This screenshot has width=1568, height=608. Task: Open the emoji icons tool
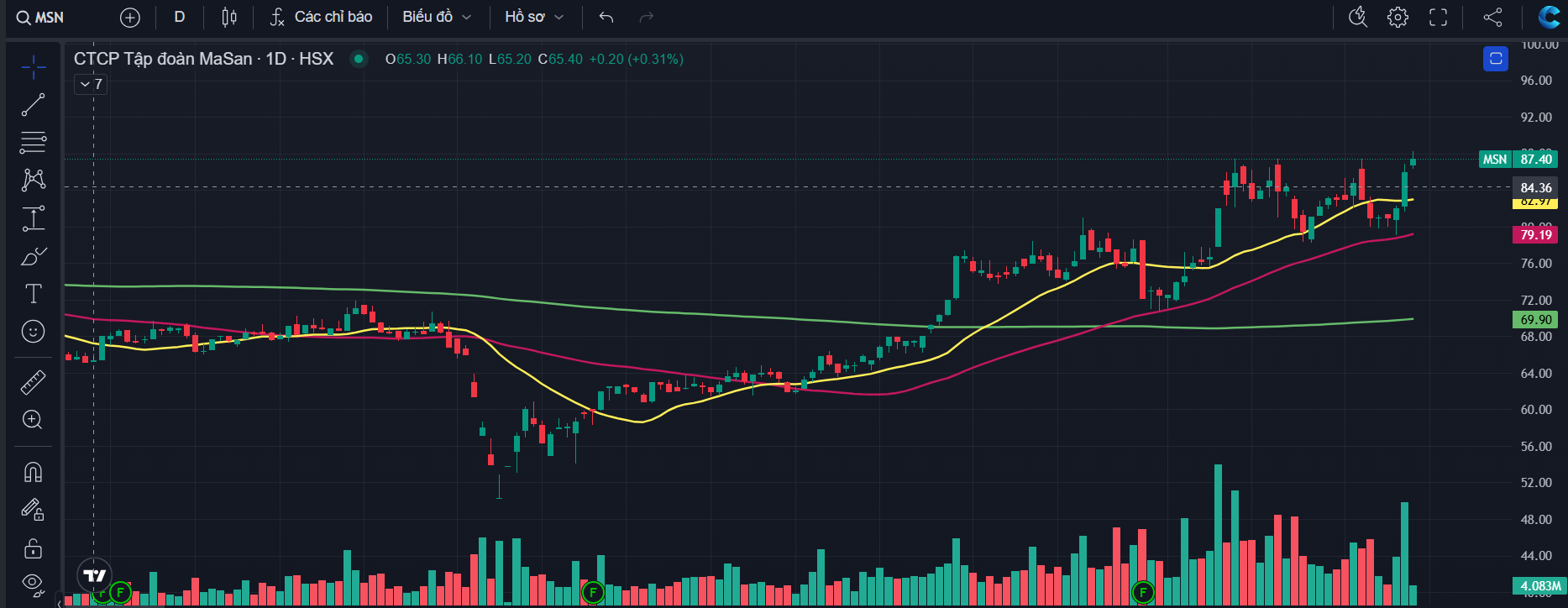point(34,332)
